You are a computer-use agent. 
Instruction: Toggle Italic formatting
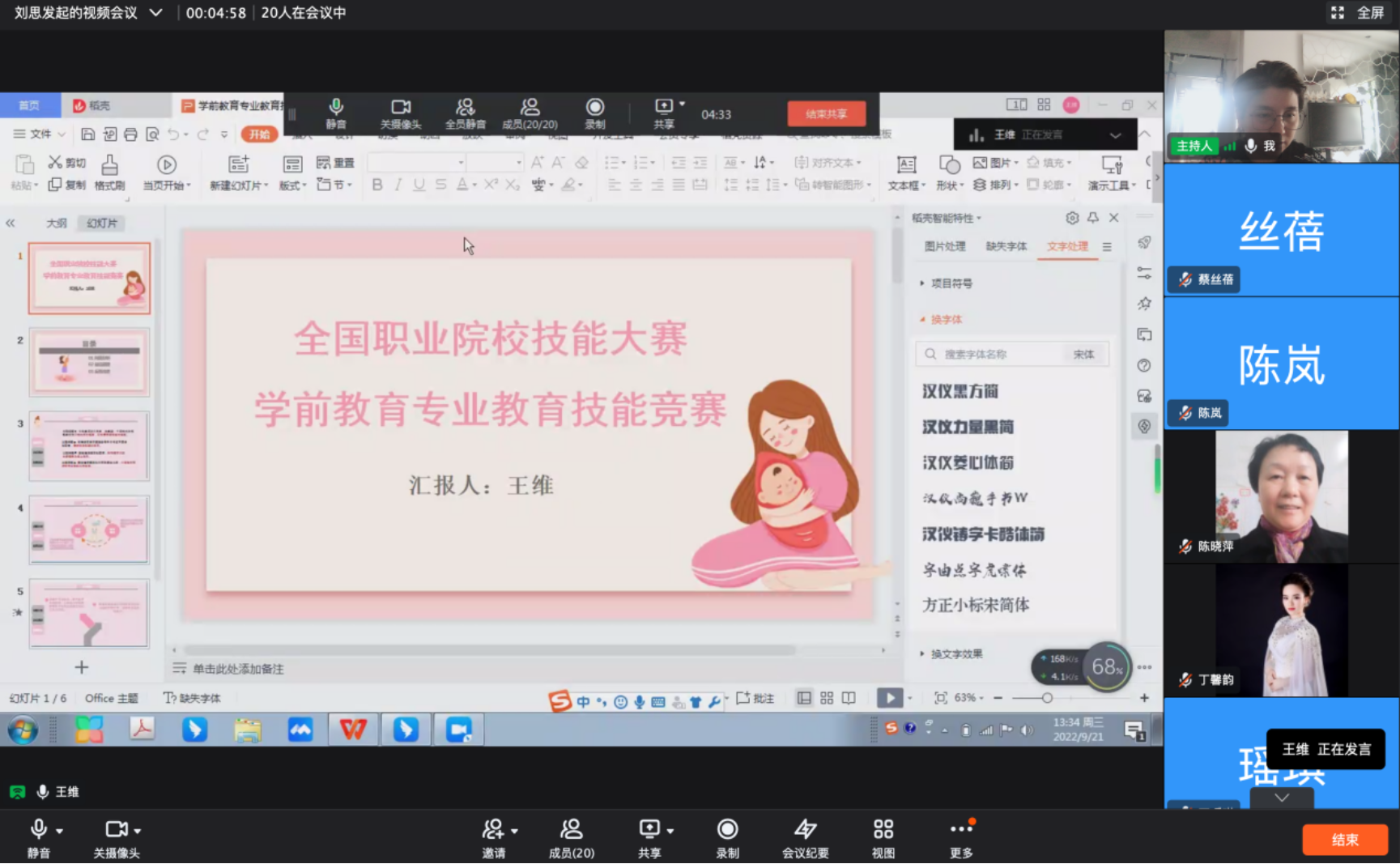pyautogui.click(x=398, y=185)
